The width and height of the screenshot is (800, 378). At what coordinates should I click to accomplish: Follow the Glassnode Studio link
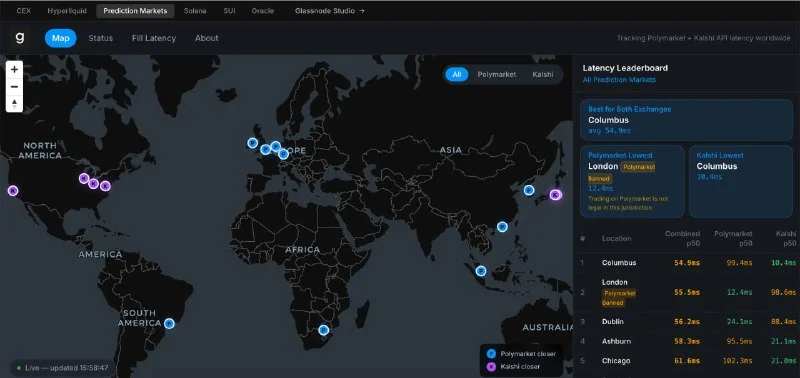[x=330, y=11]
